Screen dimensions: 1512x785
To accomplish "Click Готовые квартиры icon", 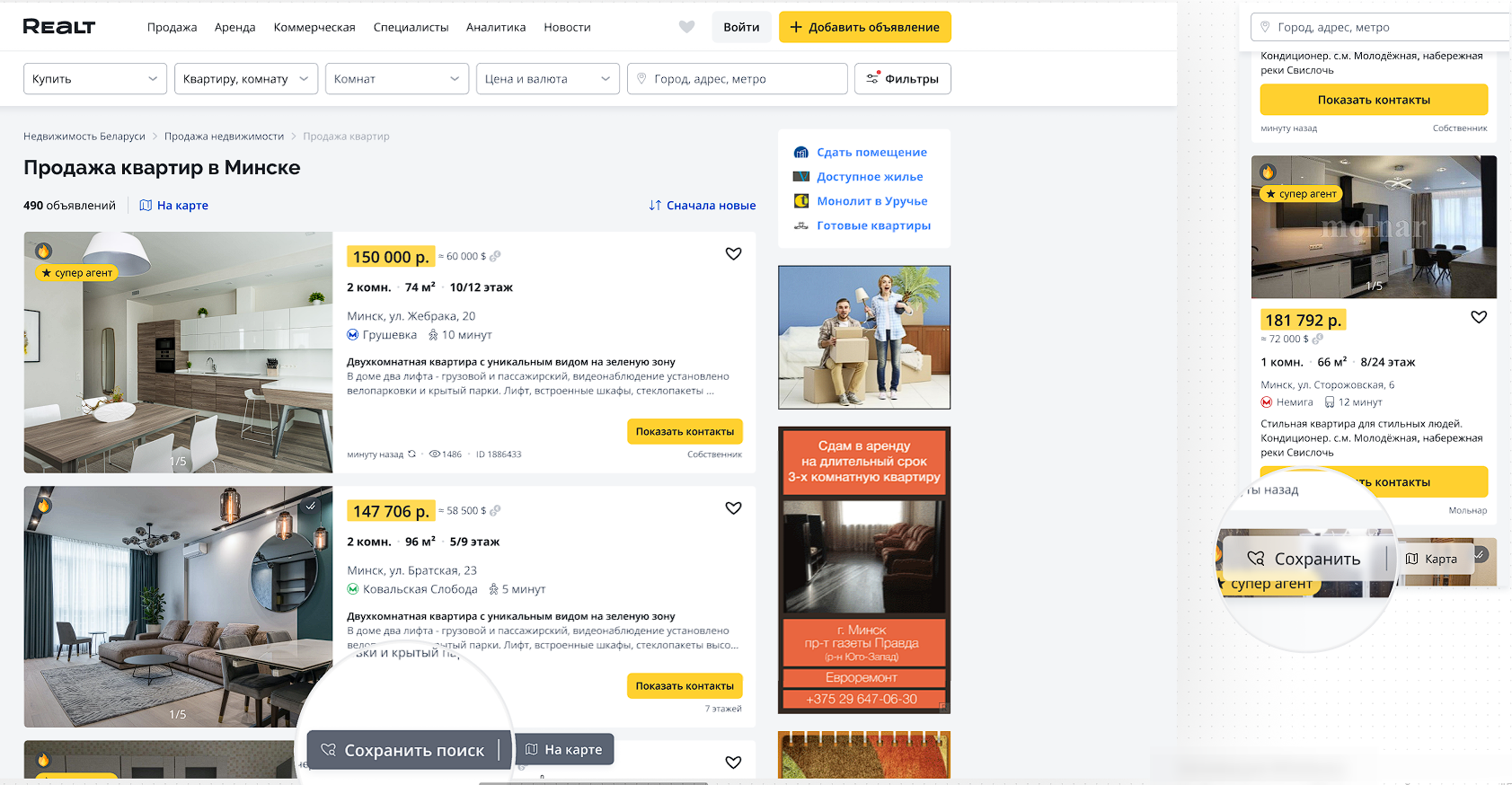I will tap(801, 225).
